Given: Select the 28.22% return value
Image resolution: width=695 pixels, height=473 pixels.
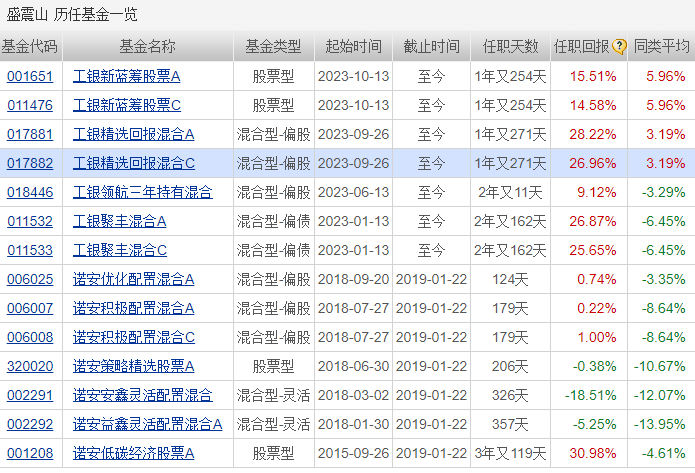Looking at the screenshot, I should tap(593, 134).
